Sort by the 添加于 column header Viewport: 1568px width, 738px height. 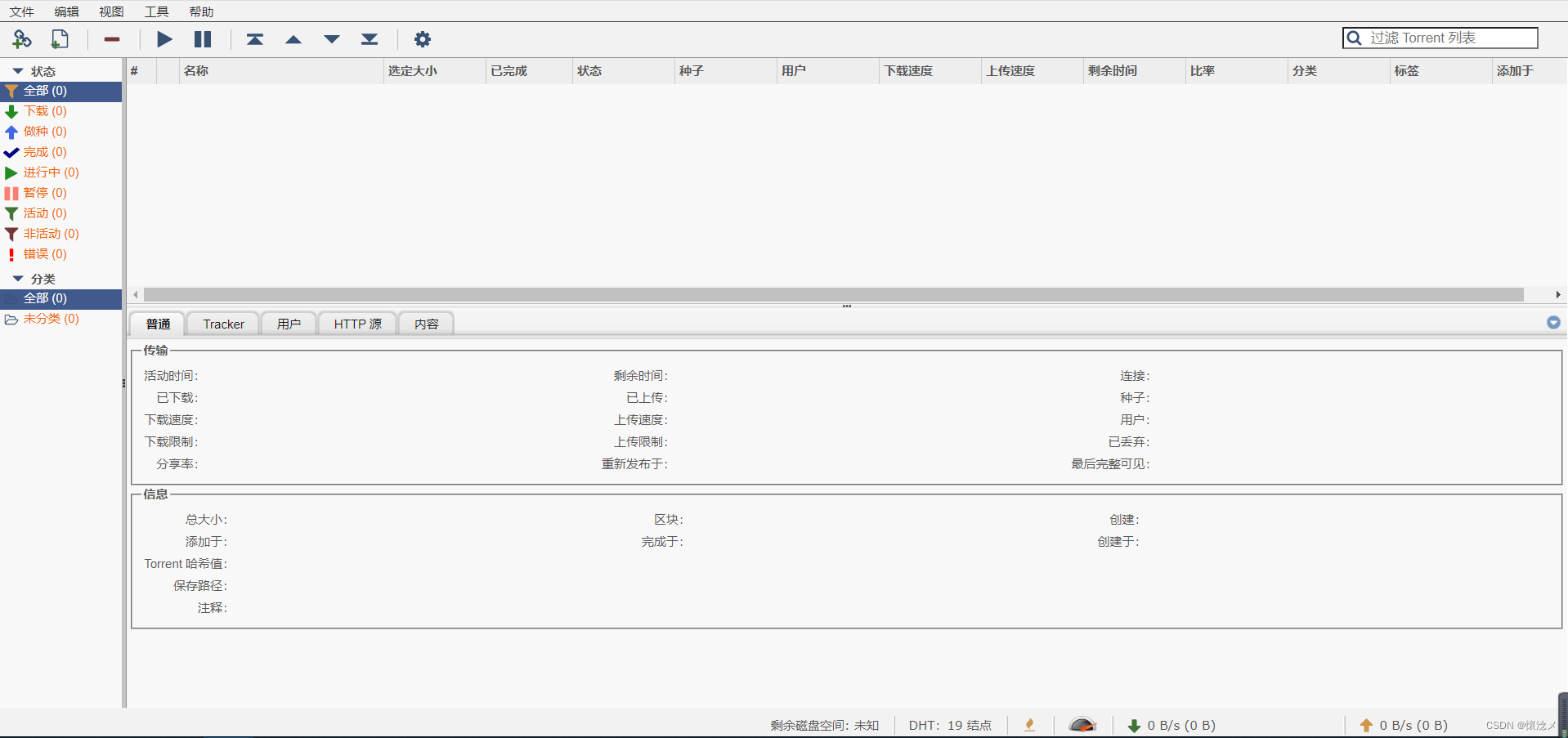(1530, 71)
